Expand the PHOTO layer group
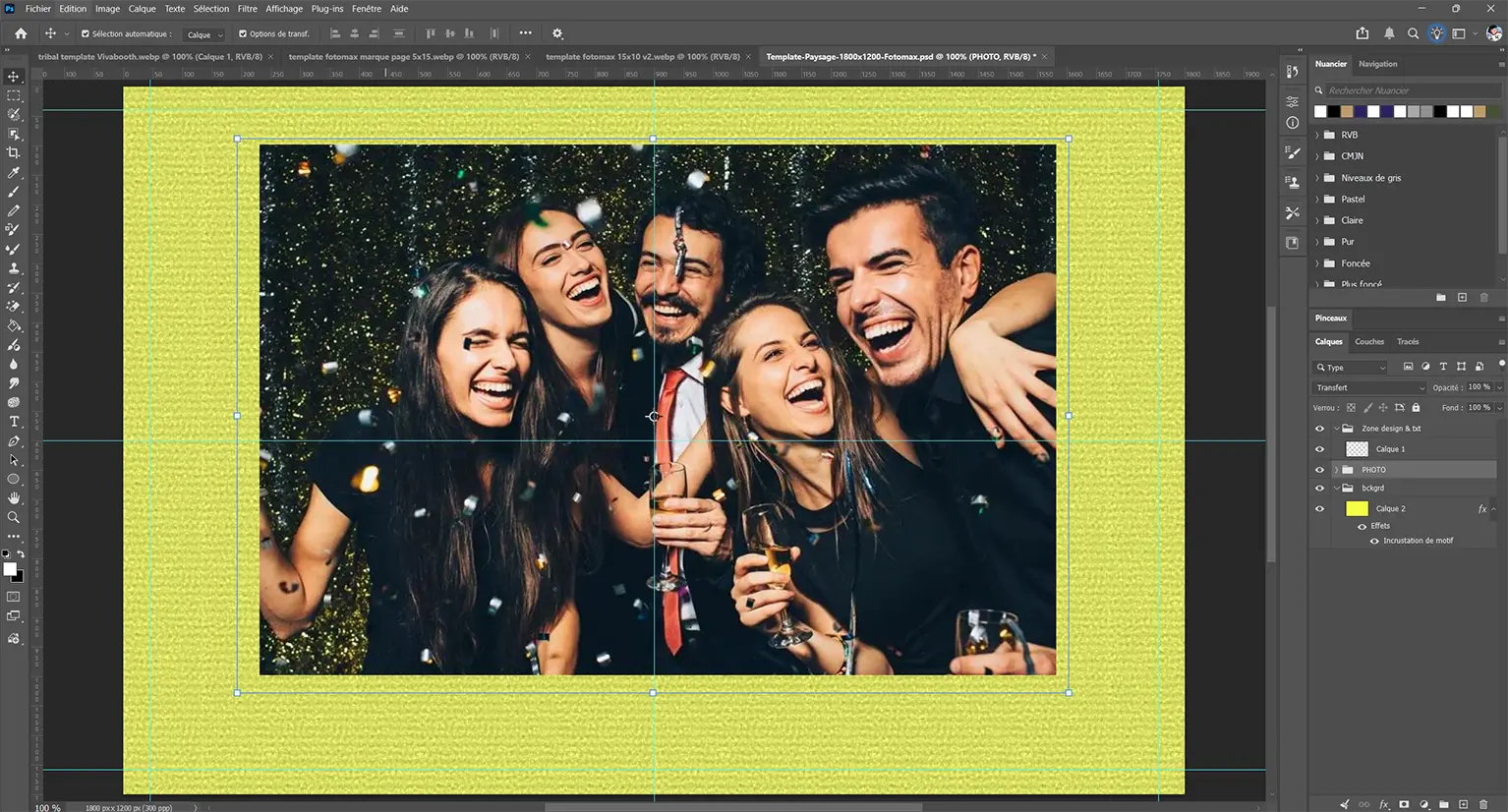The image size is (1508, 812). (x=1336, y=470)
